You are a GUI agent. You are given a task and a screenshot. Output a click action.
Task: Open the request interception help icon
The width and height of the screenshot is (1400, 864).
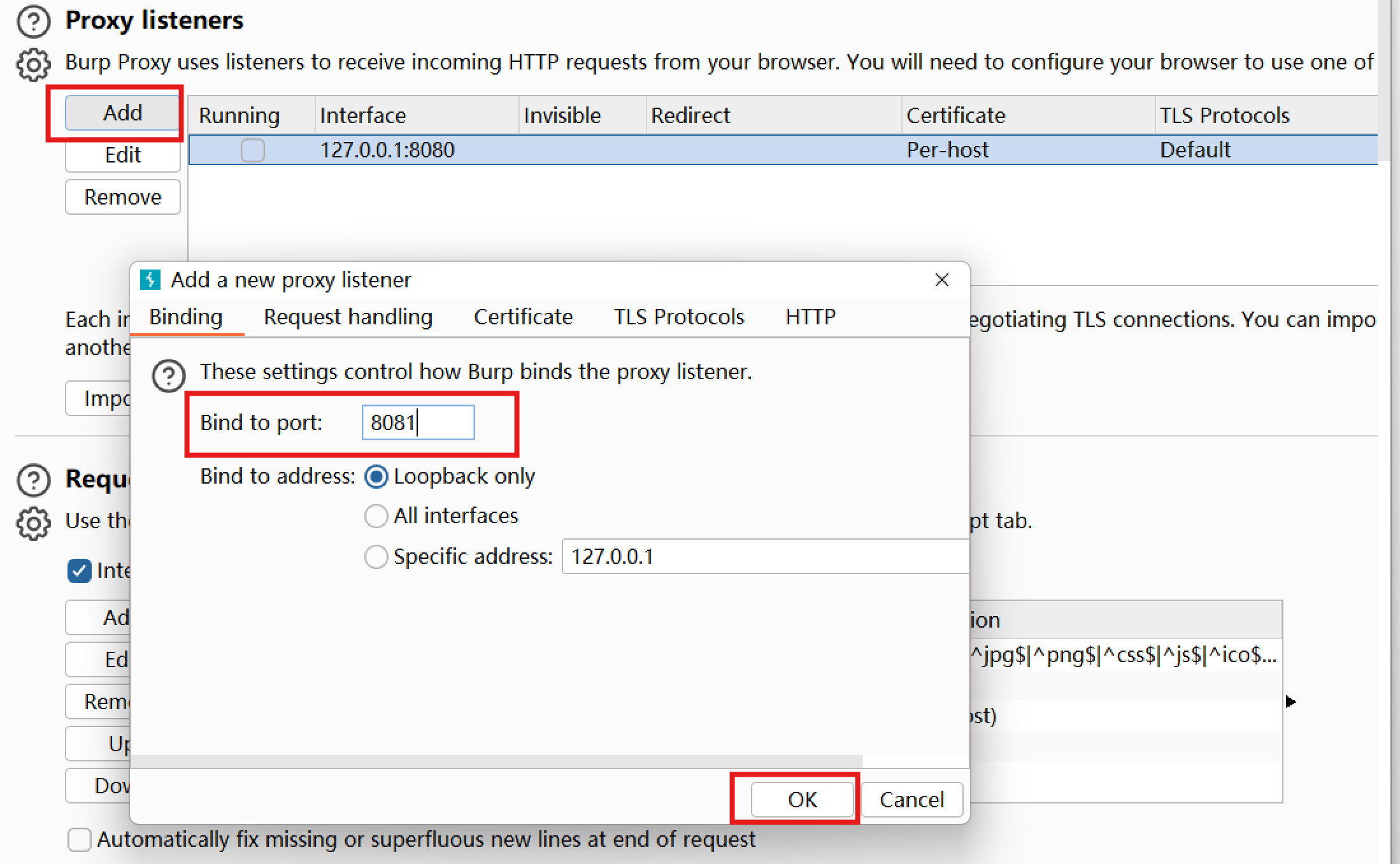[33, 480]
